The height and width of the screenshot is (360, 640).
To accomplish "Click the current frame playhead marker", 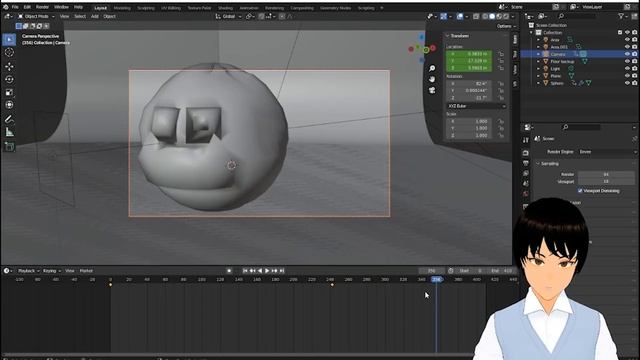I will [x=436, y=280].
